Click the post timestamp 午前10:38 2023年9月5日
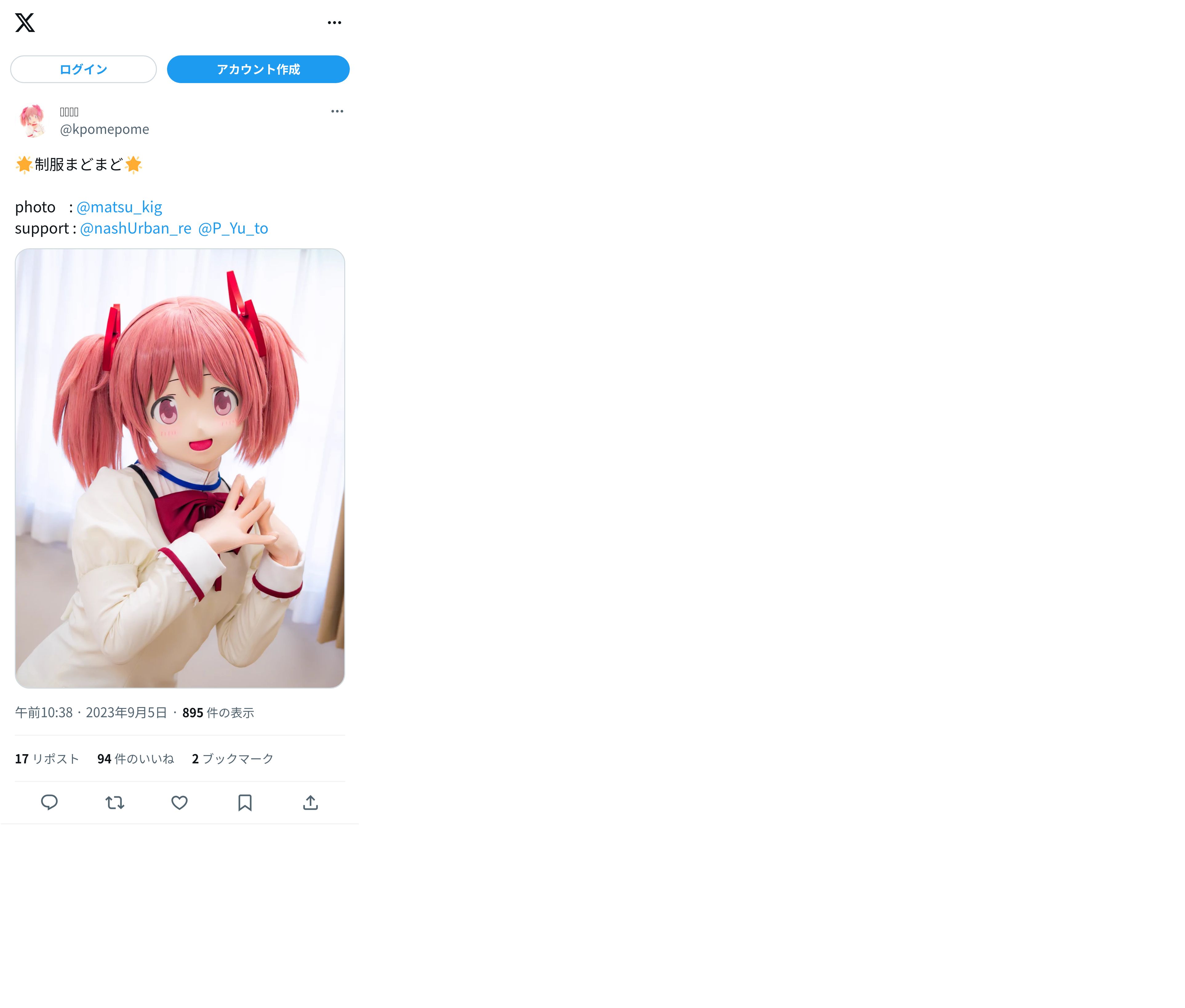Viewport: 1185px width, 1008px height. tap(91, 713)
